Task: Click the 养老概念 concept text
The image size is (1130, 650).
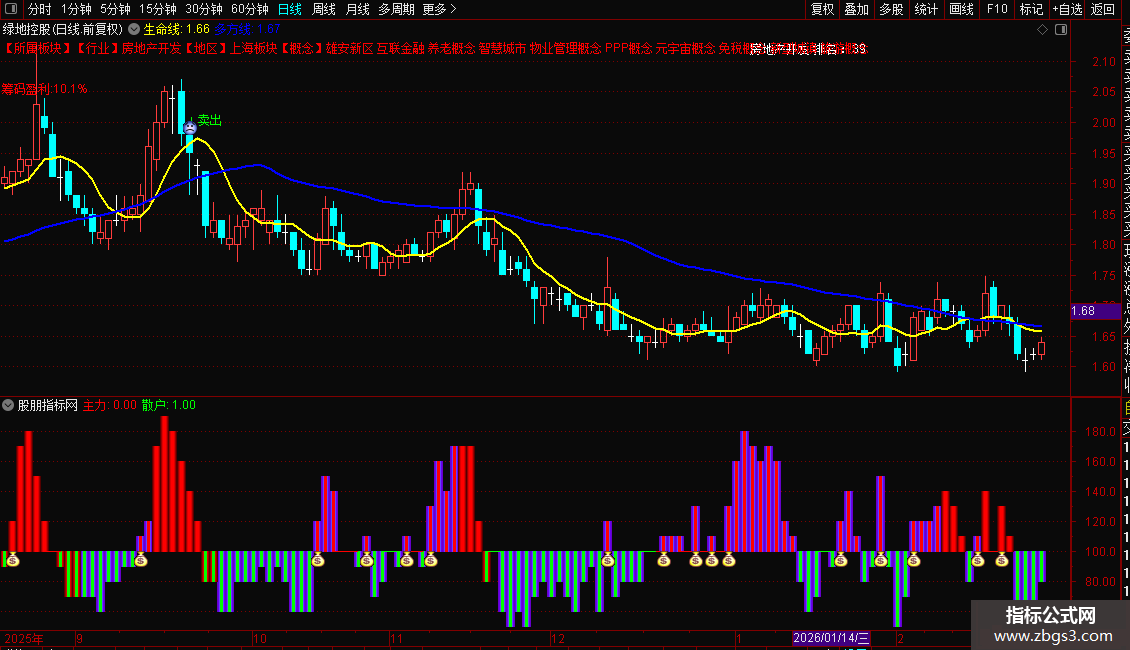Action: click(452, 48)
